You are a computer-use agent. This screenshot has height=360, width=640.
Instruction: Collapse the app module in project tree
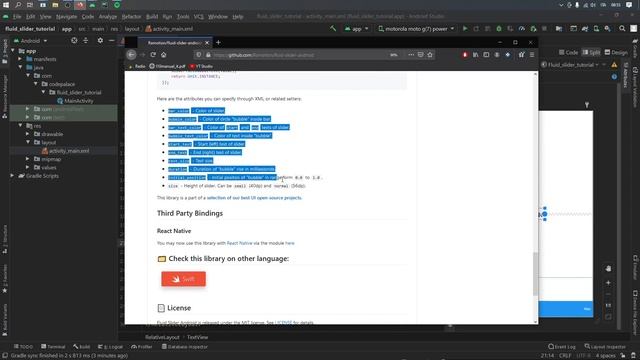click(x=13, y=51)
